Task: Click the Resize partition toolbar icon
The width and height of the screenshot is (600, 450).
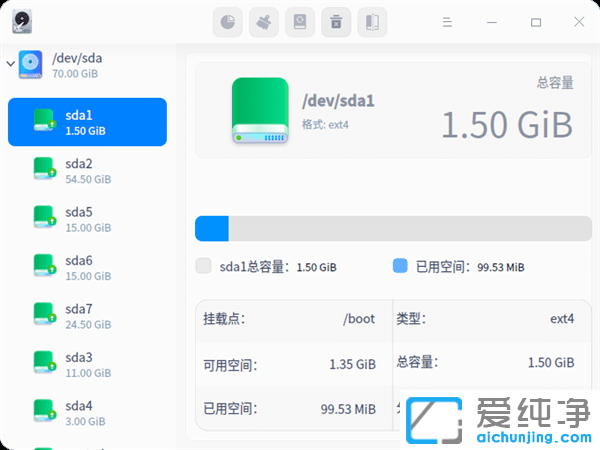Action: click(x=372, y=22)
